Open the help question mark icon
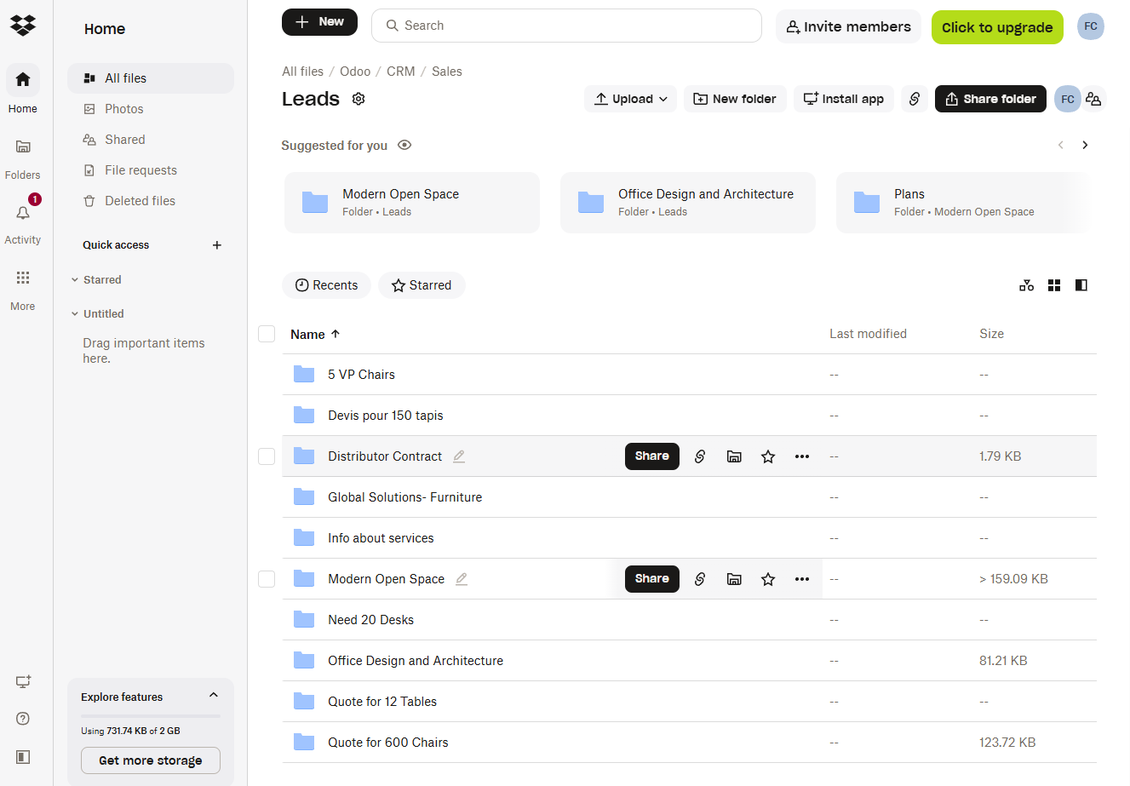 [23, 718]
